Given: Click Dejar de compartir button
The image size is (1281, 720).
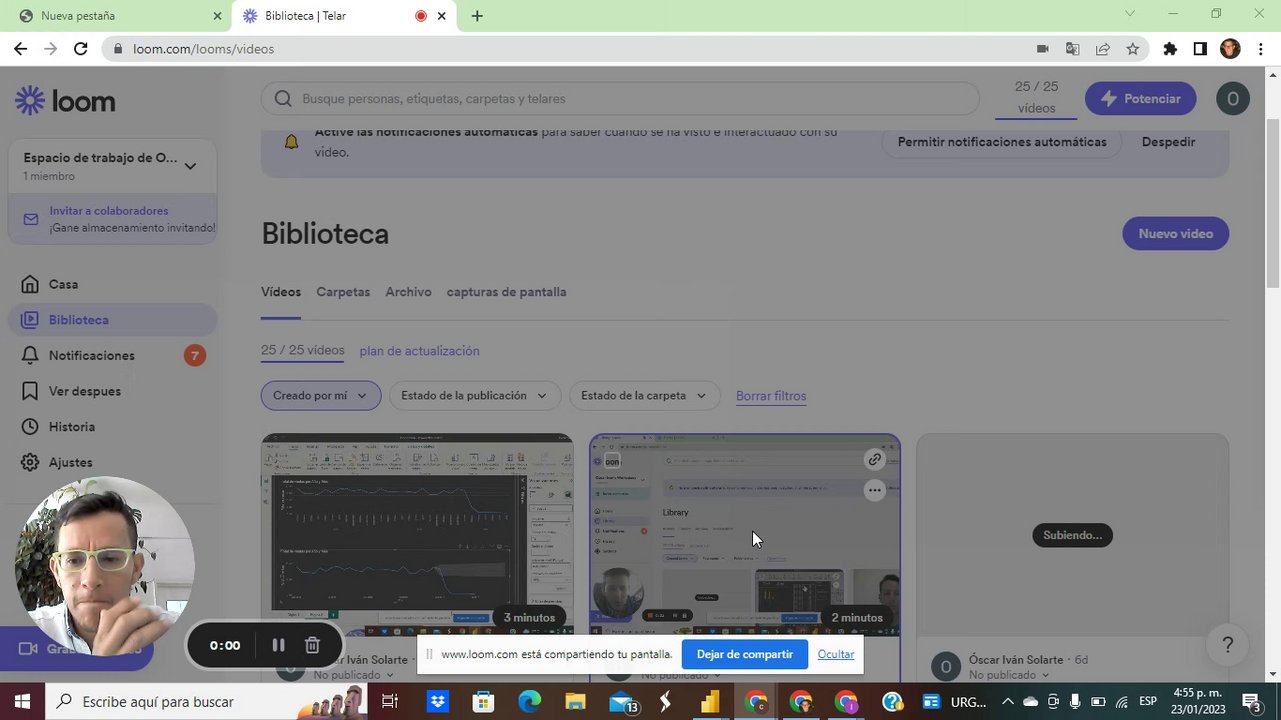Looking at the screenshot, I should pyautogui.click(x=745, y=655).
